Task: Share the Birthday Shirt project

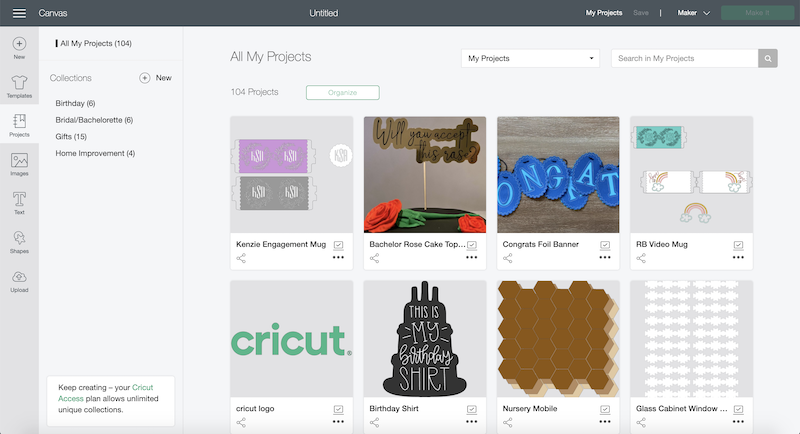Action: pos(374,423)
